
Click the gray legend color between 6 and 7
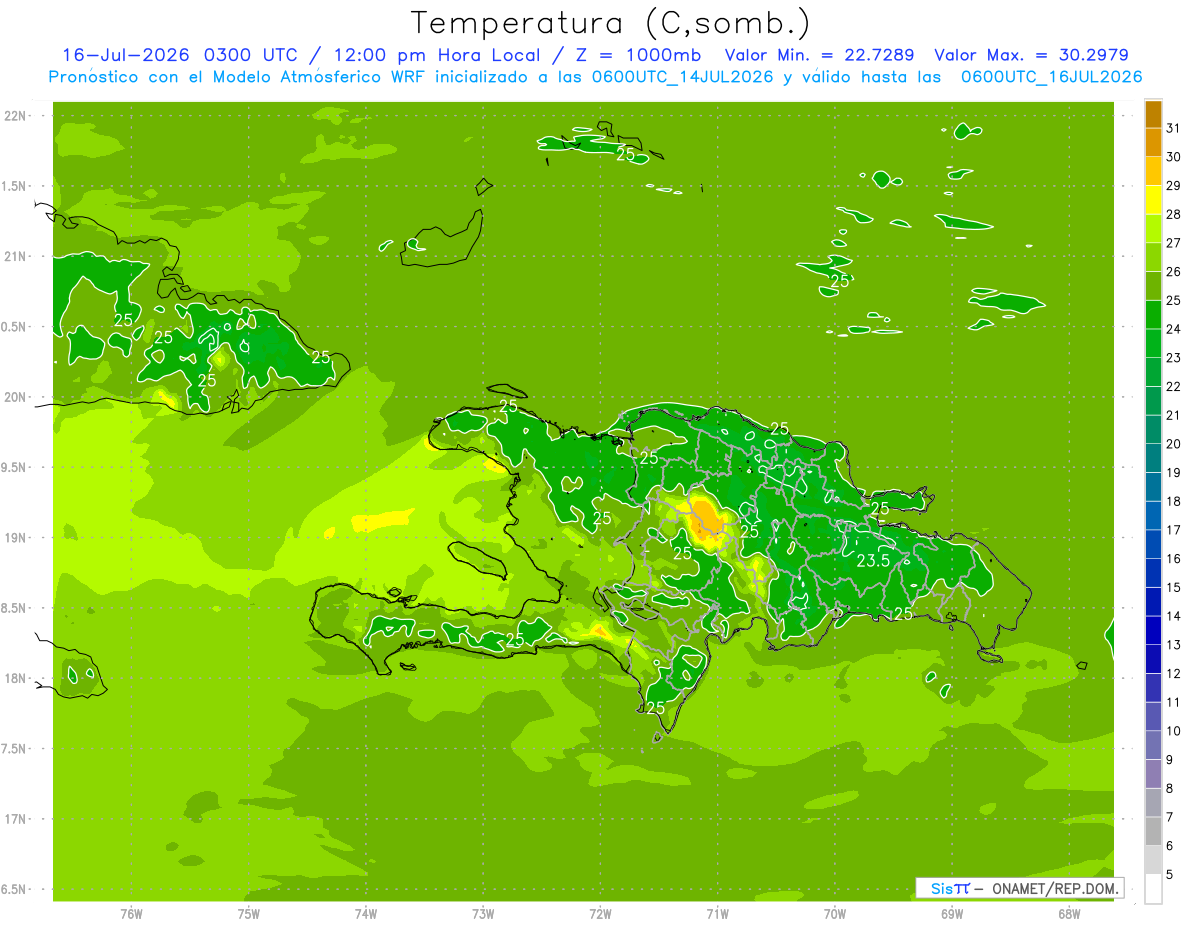pos(1153,831)
